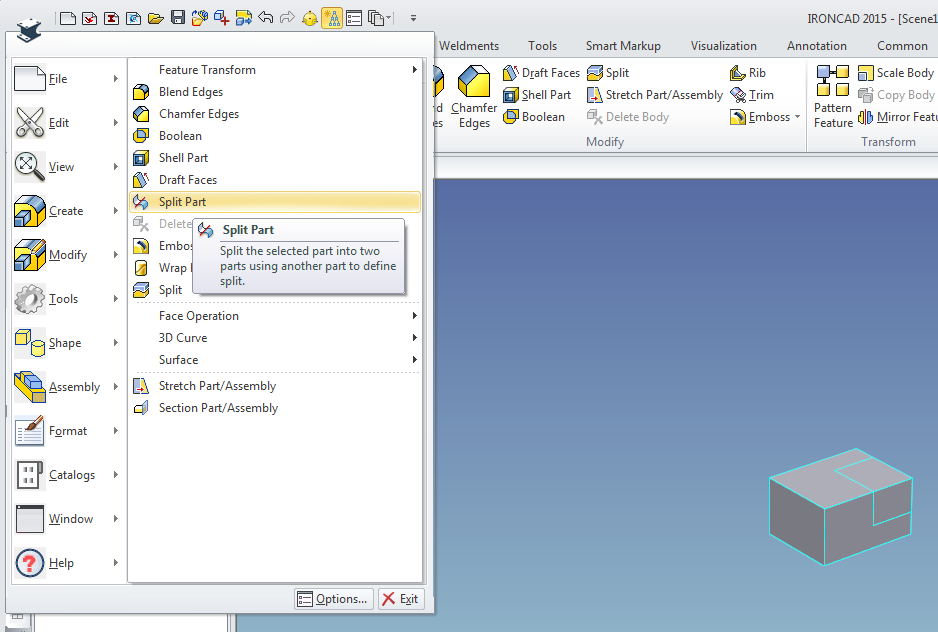Click the Draft Faces menu icon

[x=141, y=180]
